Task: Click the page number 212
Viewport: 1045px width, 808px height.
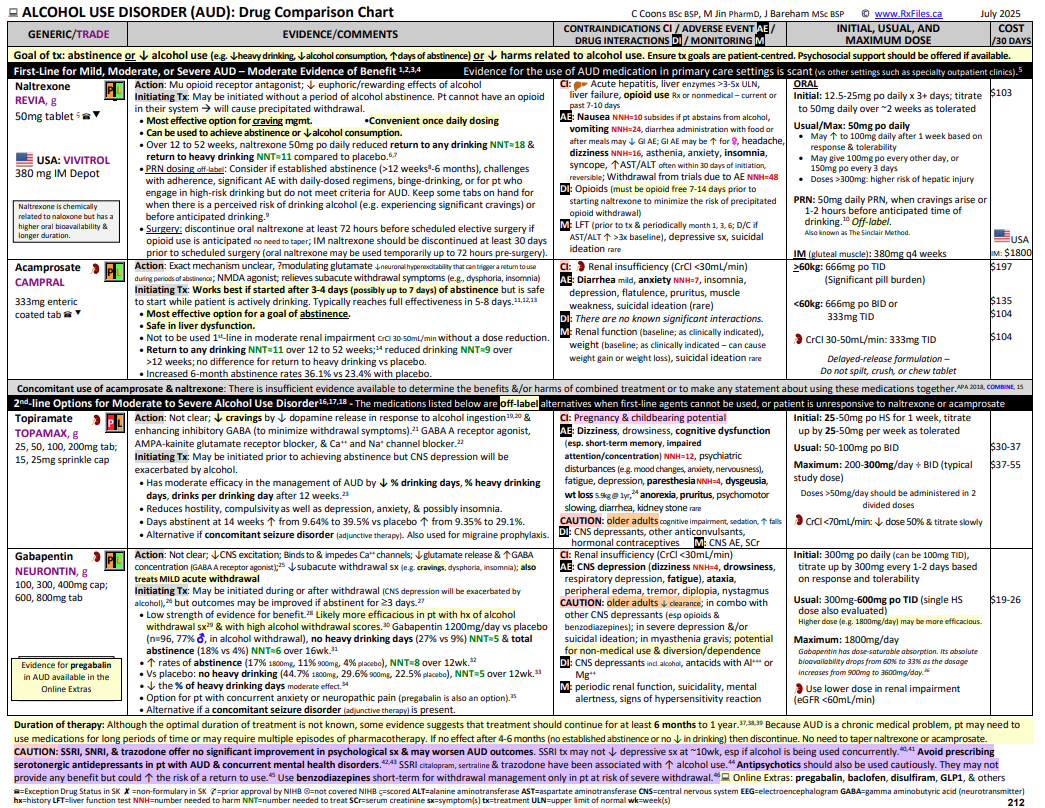Action: pyautogui.click(x=1016, y=802)
